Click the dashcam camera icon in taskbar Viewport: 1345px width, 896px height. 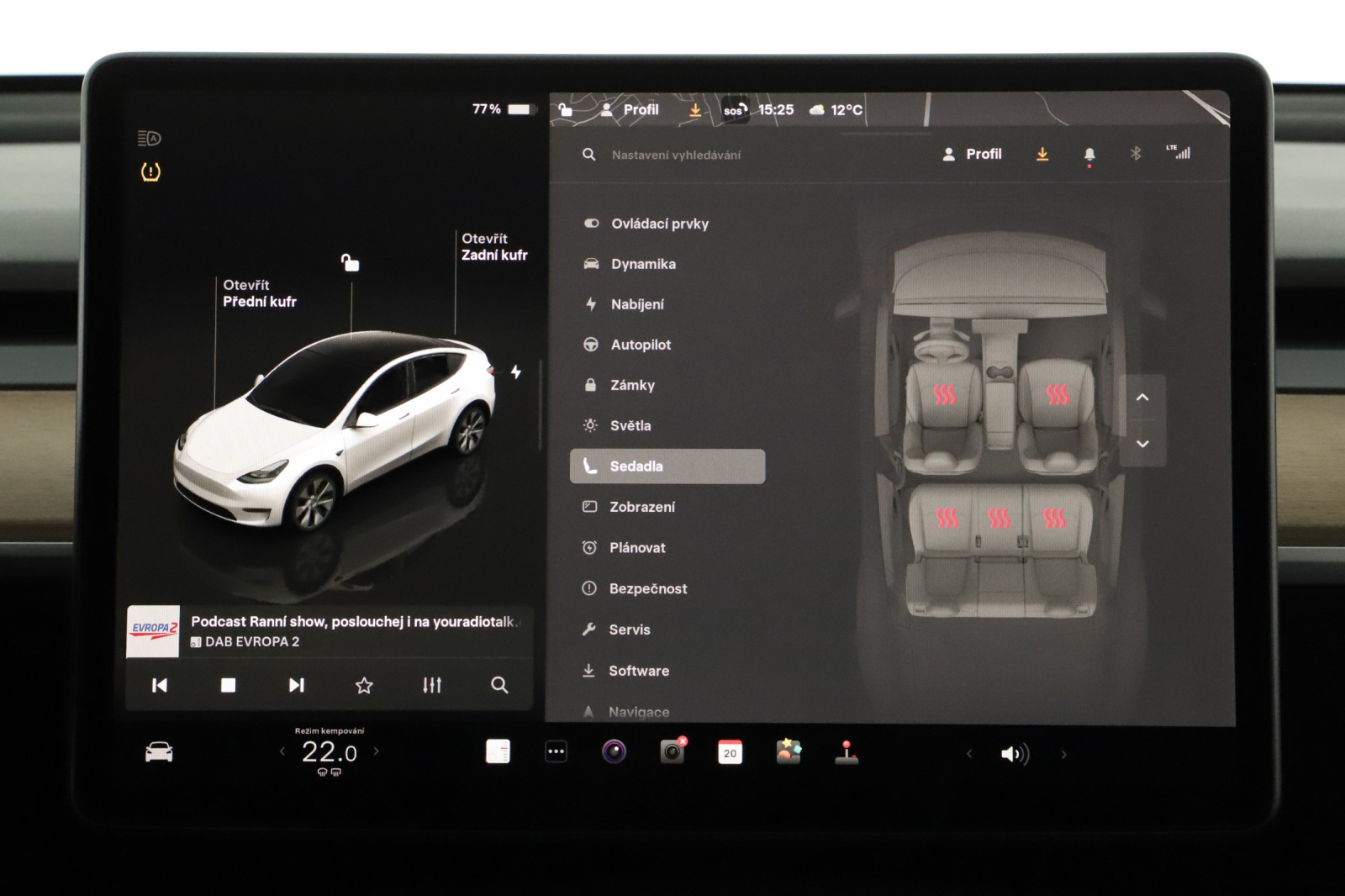(673, 752)
